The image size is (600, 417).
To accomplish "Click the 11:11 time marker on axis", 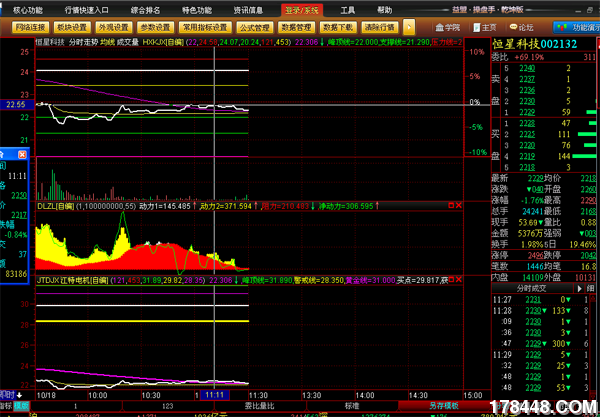I will coord(214,395).
